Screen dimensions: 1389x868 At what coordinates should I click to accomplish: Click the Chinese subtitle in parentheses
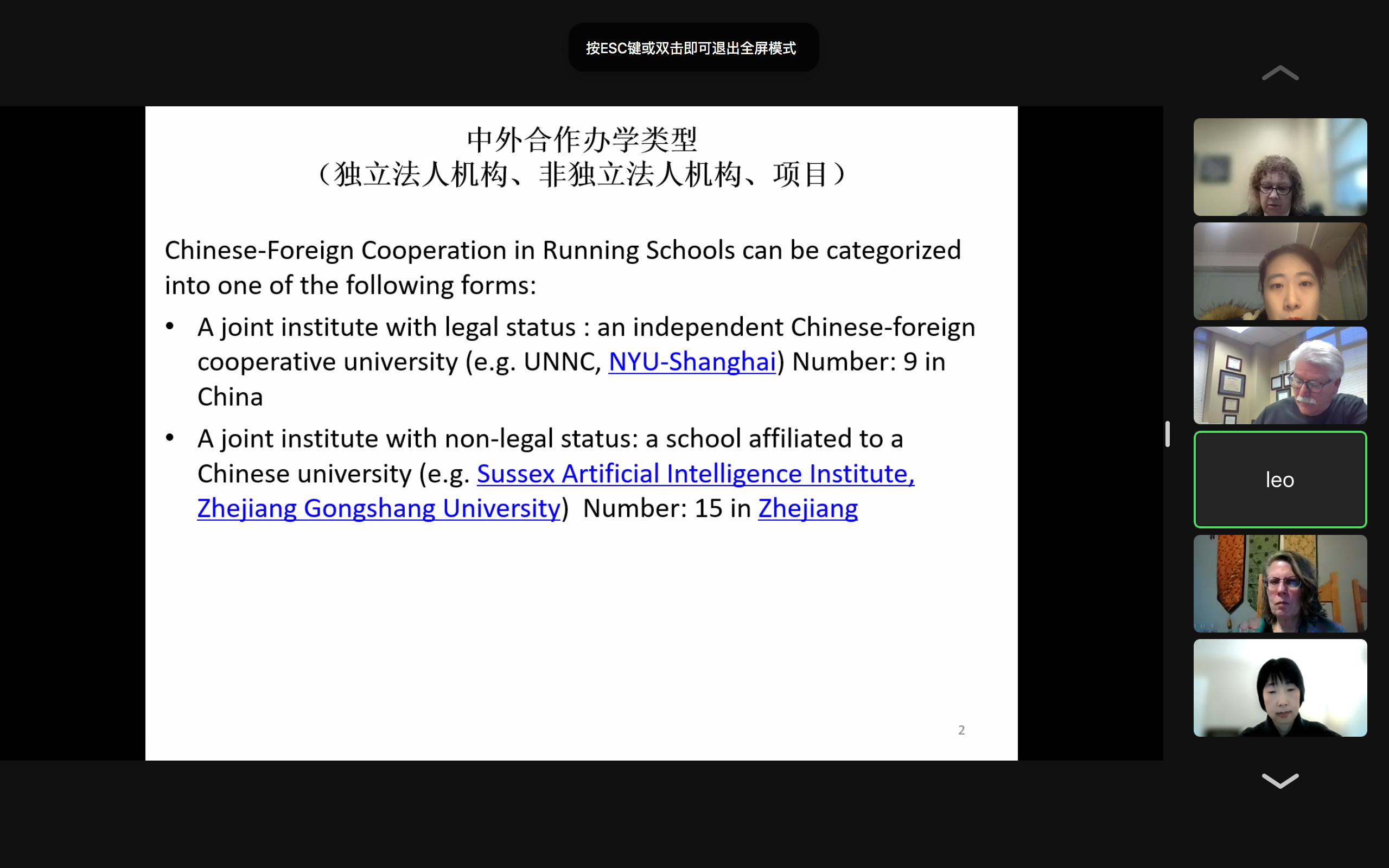pyautogui.click(x=582, y=175)
